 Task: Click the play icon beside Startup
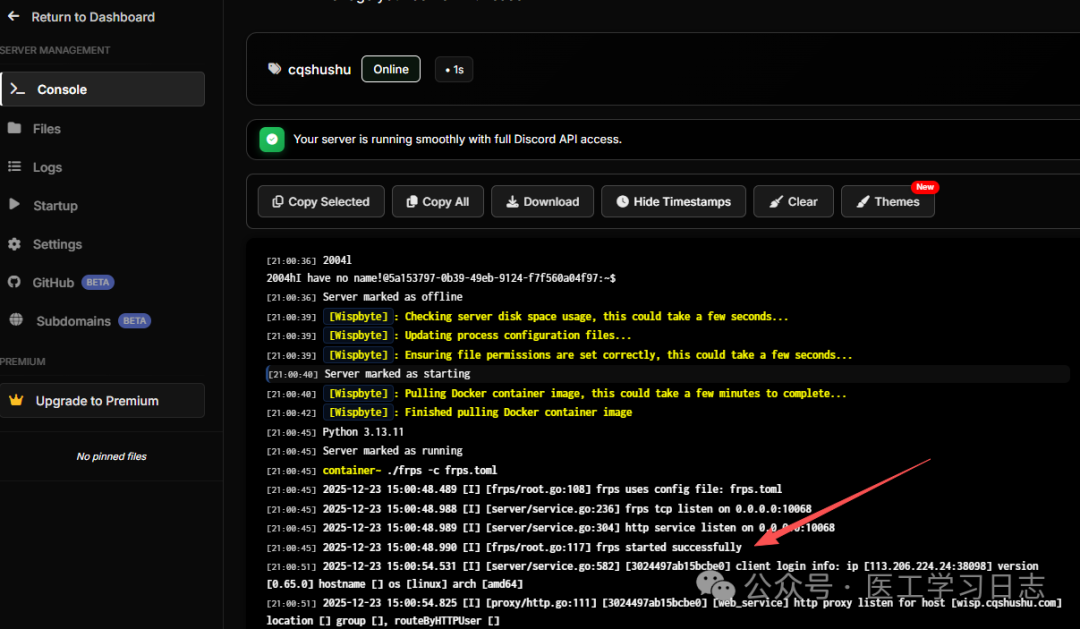pos(14,205)
